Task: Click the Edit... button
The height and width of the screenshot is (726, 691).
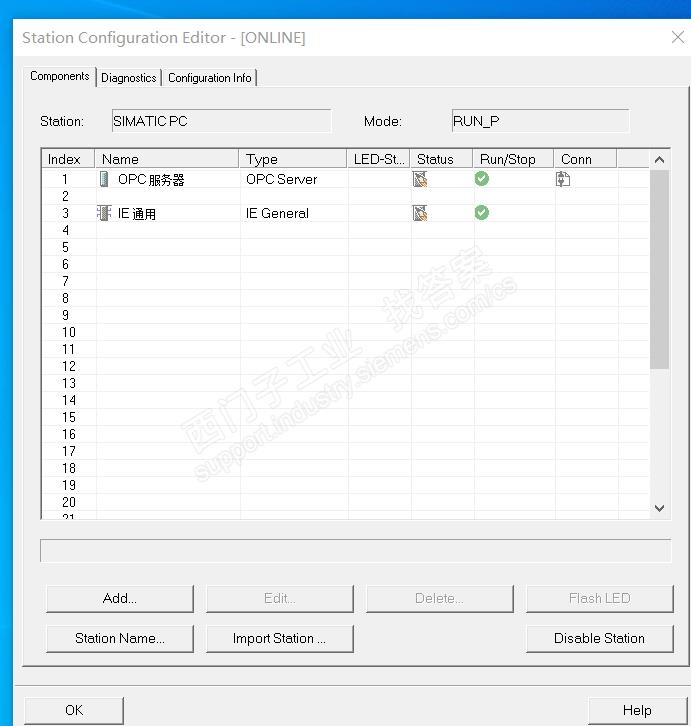Action: click(280, 598)
